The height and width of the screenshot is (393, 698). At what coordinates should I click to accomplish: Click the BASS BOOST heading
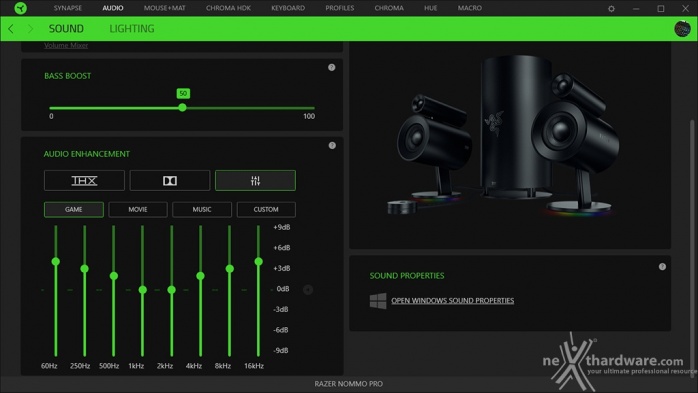(68, 76)
